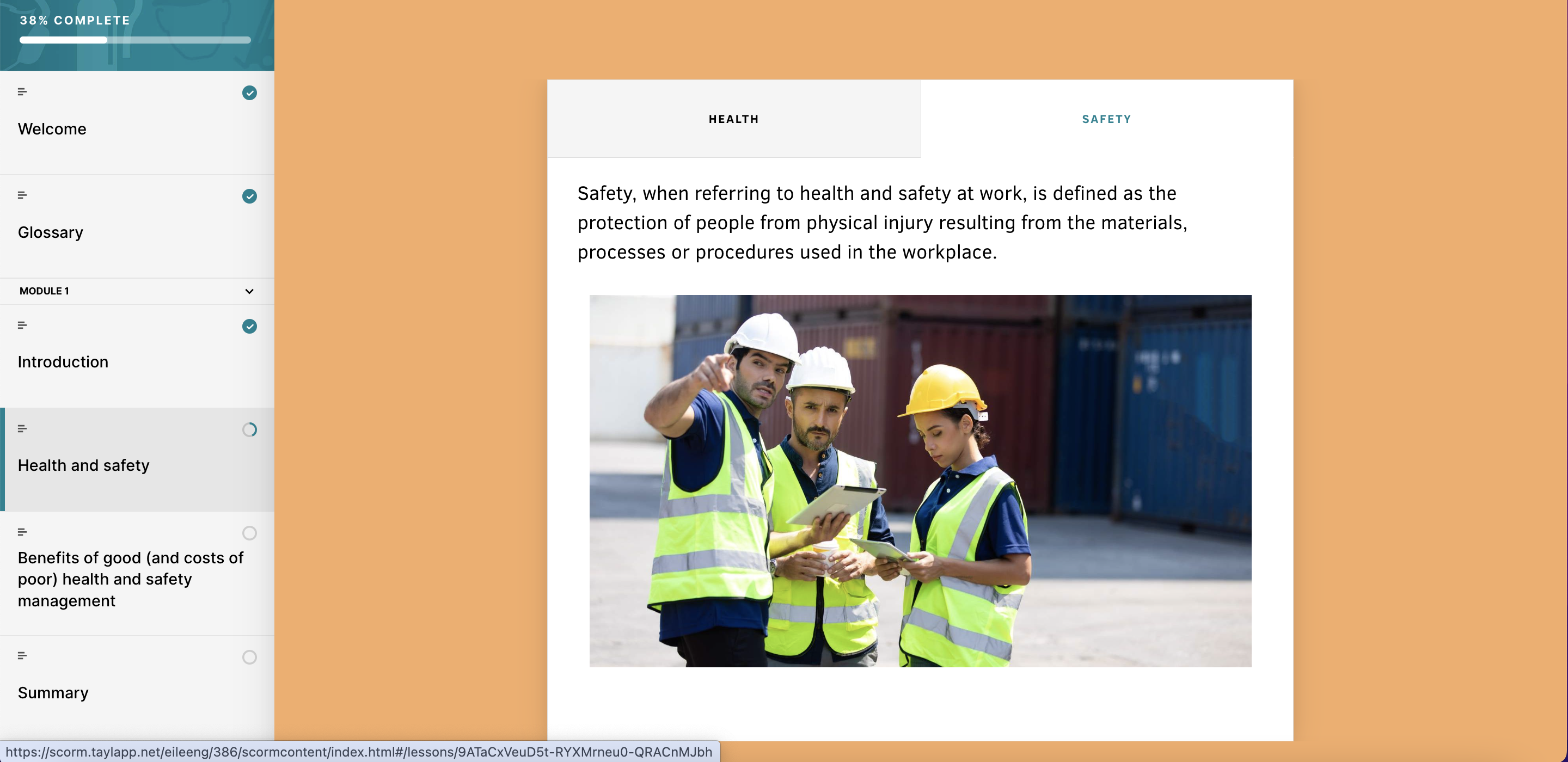This screenshot has height=762, width=1568.
Task: Switch to the HEALTH tab
Action: (733, 119)
